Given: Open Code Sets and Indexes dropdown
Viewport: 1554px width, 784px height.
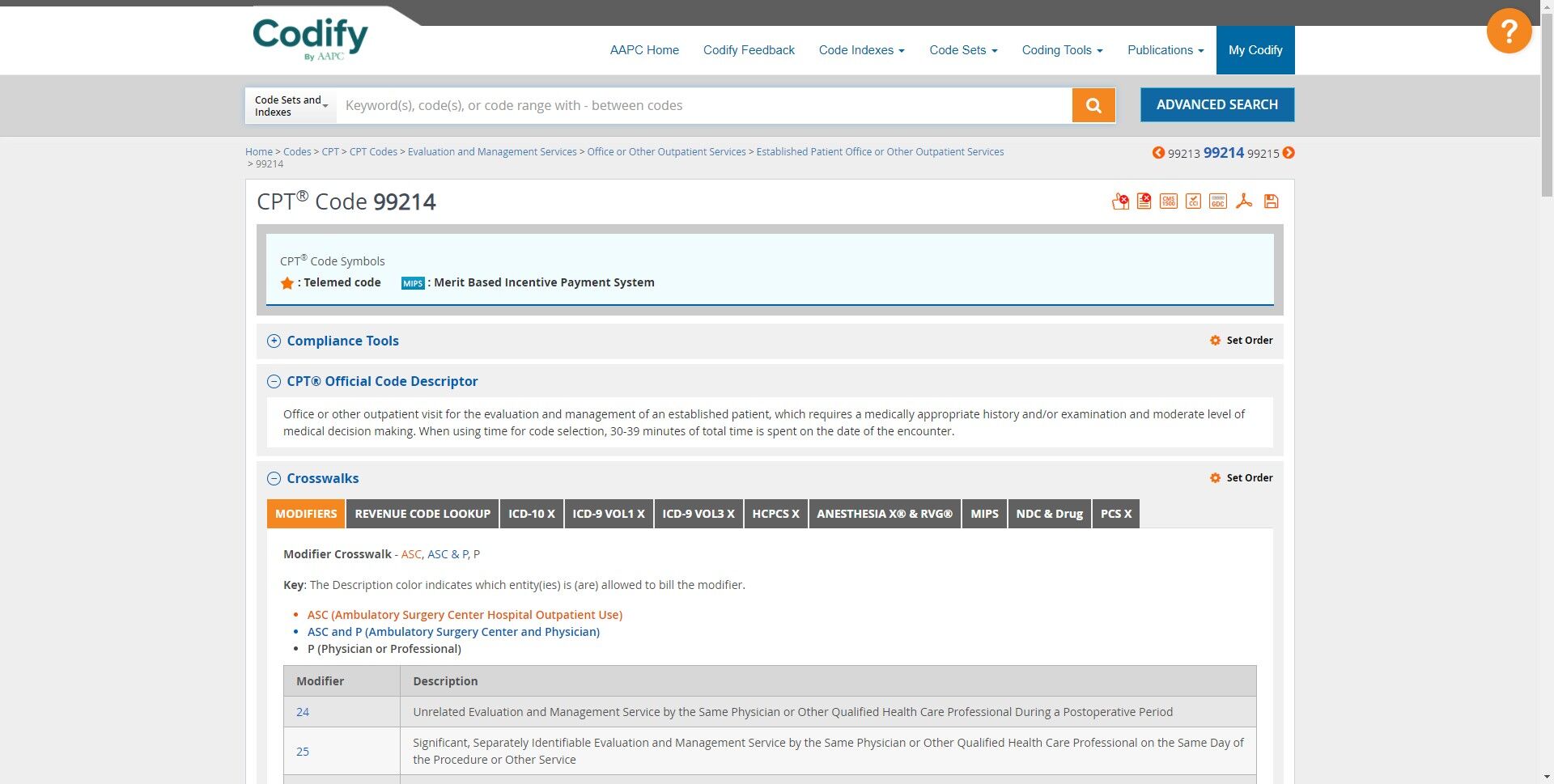Looking at the screenshot, I should point(291,106).
